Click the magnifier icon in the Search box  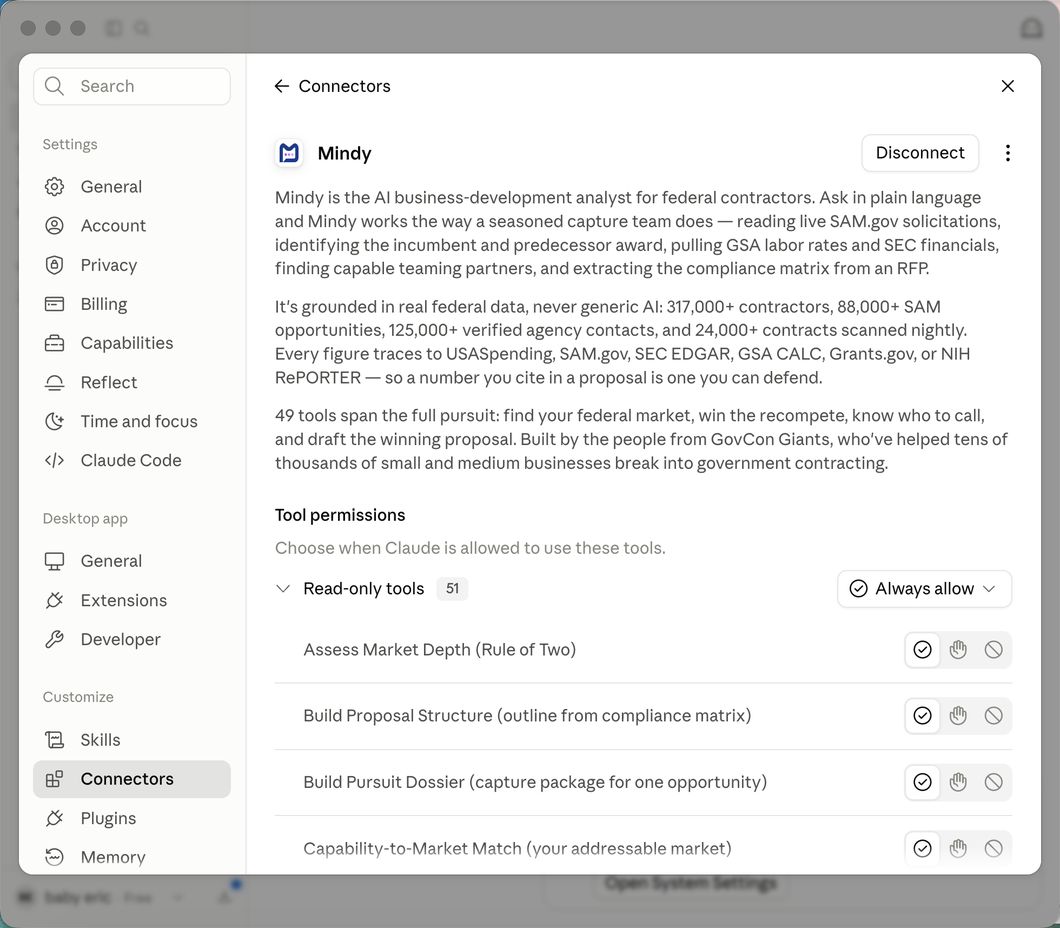tap(54, 86)
